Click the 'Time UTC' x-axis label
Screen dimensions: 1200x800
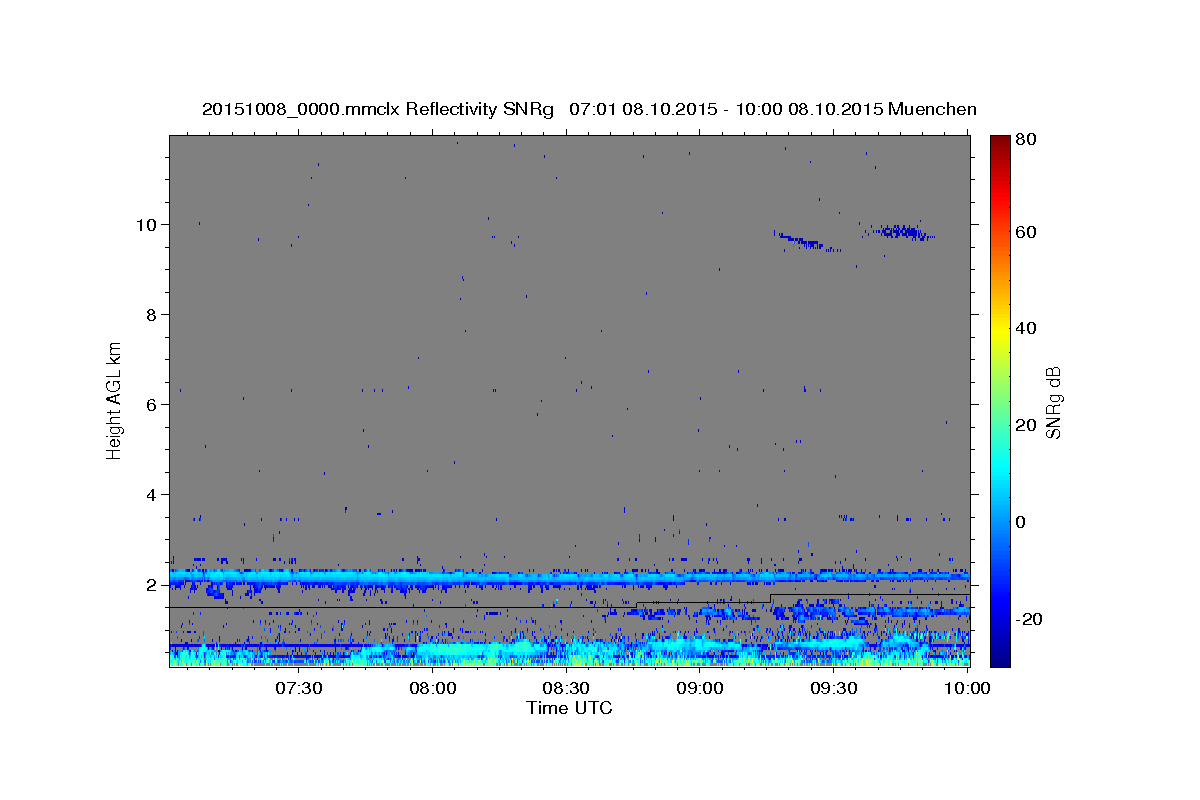click(x=569, y=708)
